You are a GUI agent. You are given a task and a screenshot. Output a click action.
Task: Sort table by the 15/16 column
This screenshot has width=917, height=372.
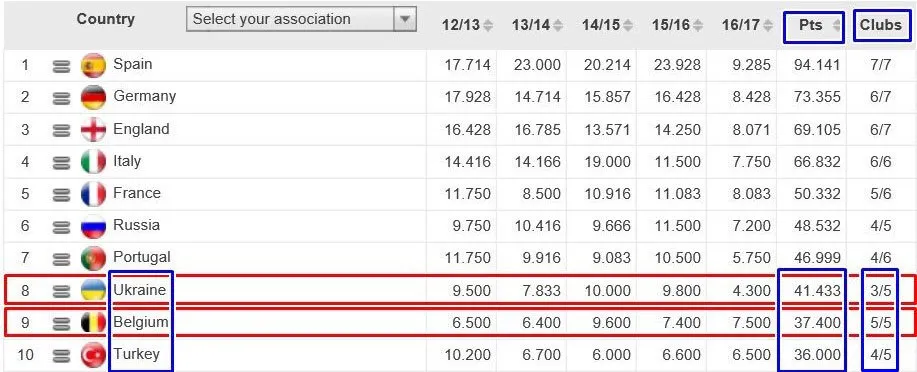(677, 25)
